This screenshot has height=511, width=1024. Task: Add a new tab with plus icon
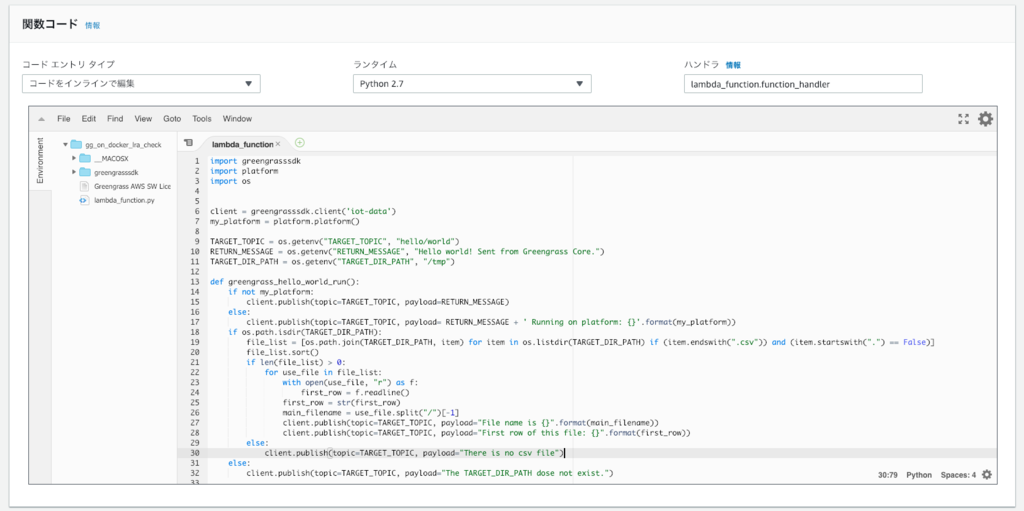(300, 142)
